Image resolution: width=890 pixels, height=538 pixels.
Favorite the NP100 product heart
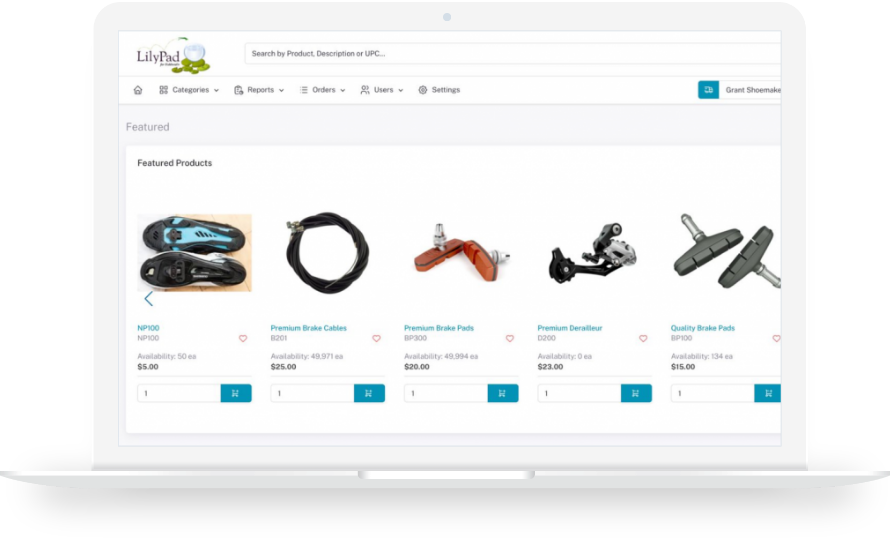pos(243,338)
